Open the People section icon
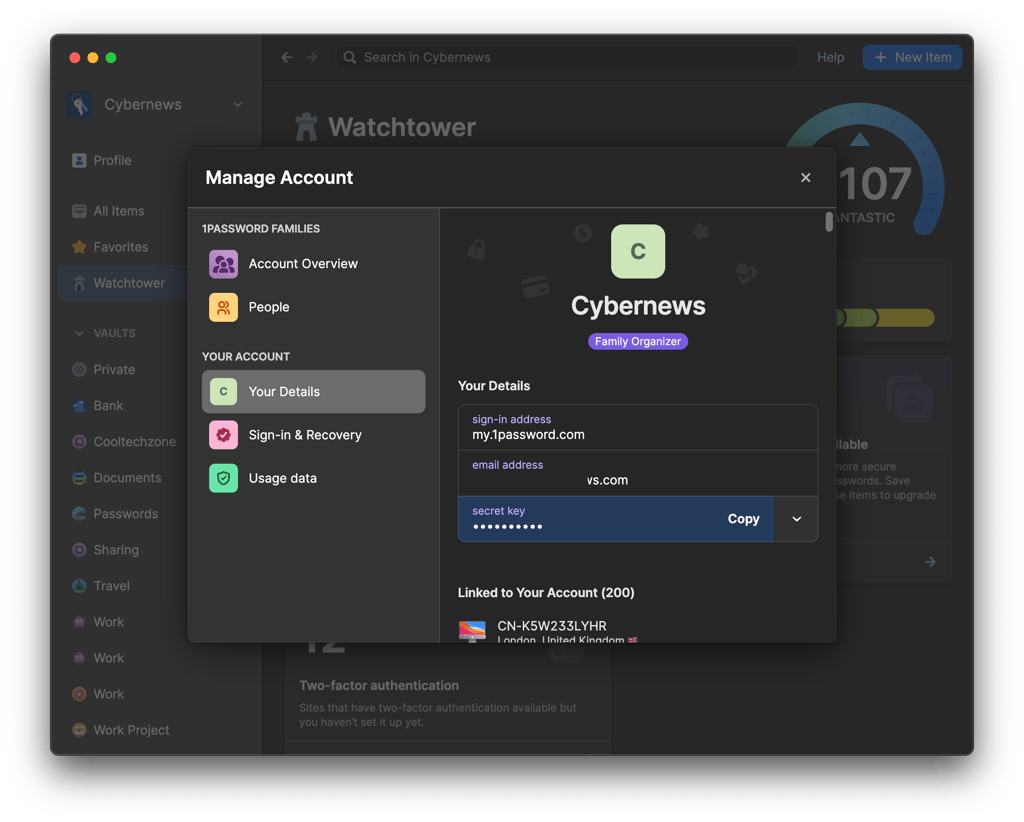 (x=223, y=307)
